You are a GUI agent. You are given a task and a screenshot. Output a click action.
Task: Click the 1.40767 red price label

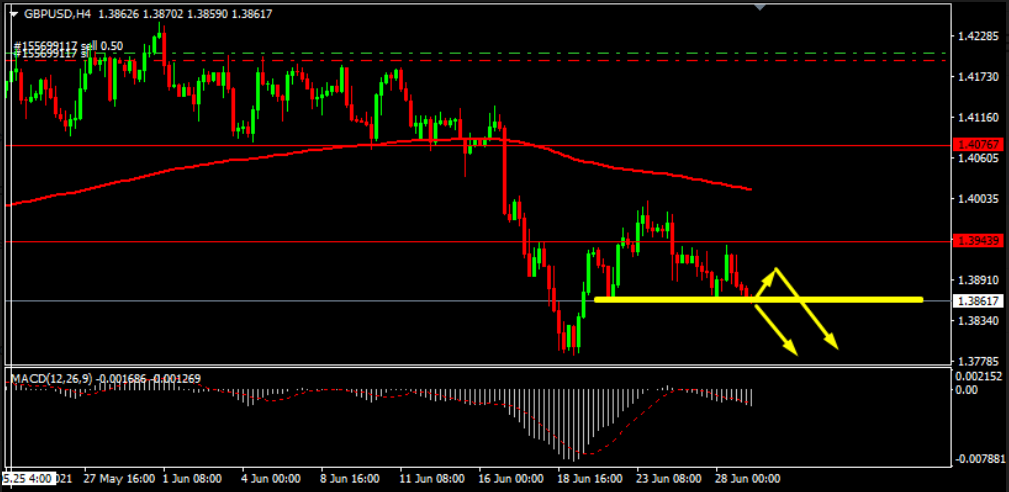(x=977, y=146)
